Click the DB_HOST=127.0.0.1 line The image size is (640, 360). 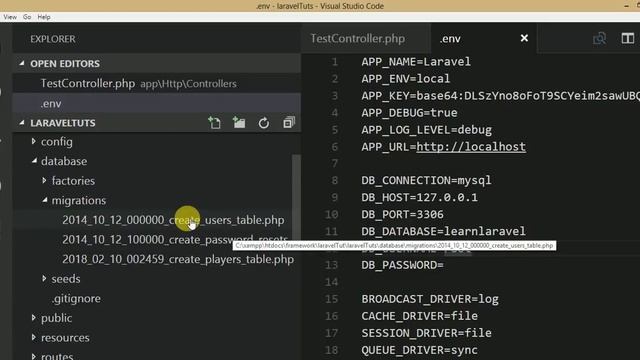click(x=419, y=198)
